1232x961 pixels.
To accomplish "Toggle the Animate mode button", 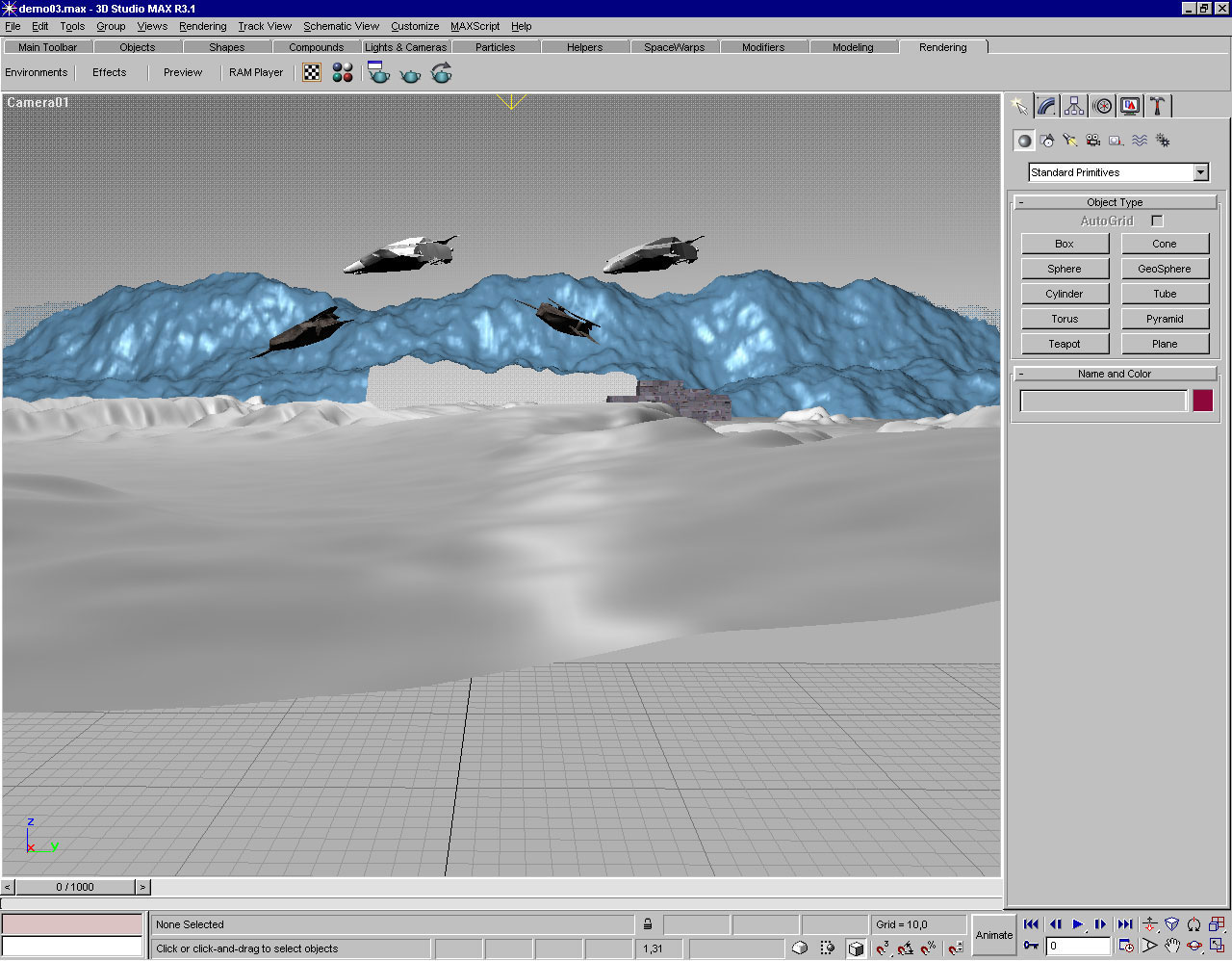I will [993, 935].
